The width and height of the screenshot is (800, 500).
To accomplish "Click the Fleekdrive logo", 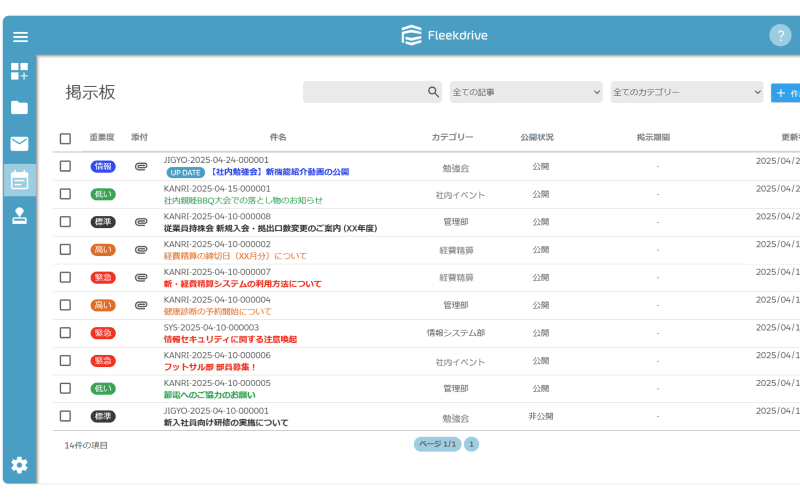I will coord(444,35).
